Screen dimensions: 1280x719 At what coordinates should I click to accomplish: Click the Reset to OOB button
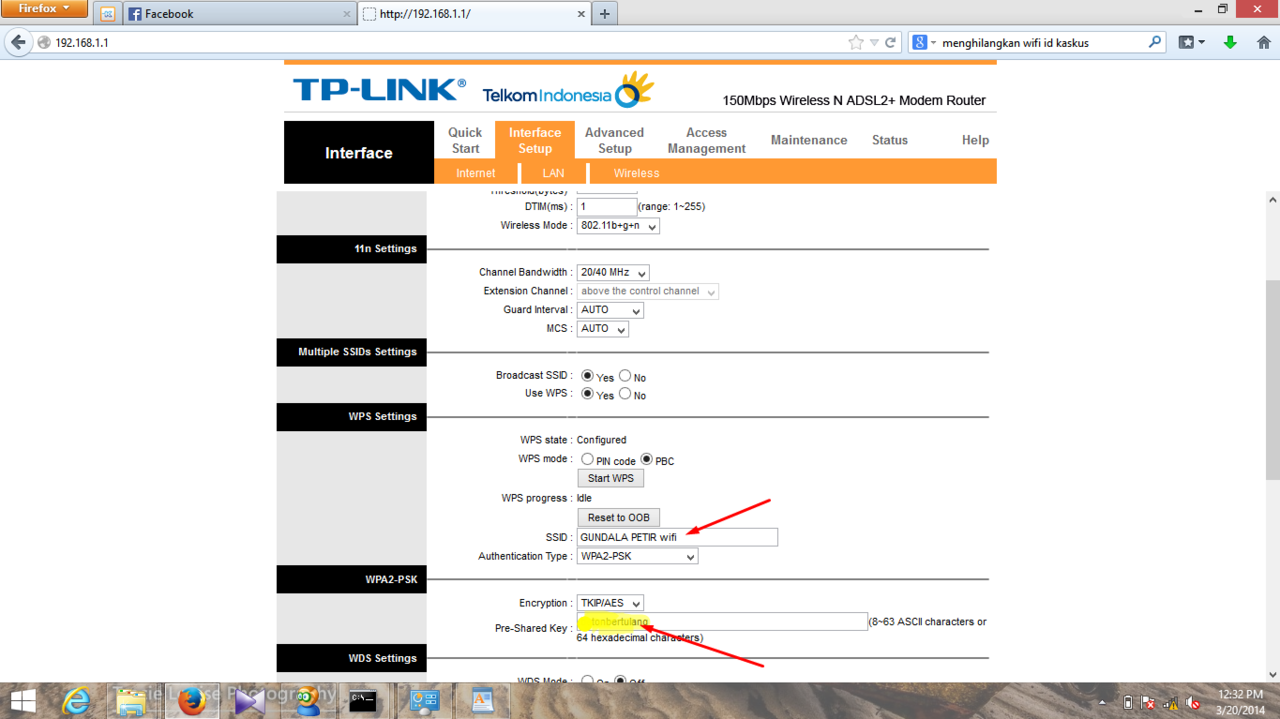tap(619, 517)
